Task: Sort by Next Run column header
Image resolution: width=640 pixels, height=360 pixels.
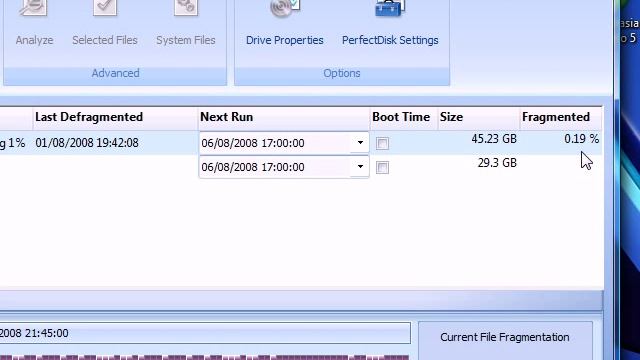Action: point(284,118)
